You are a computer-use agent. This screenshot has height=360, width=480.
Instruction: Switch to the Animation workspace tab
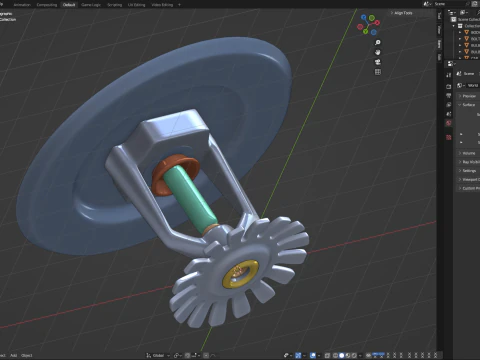point(22,5)
